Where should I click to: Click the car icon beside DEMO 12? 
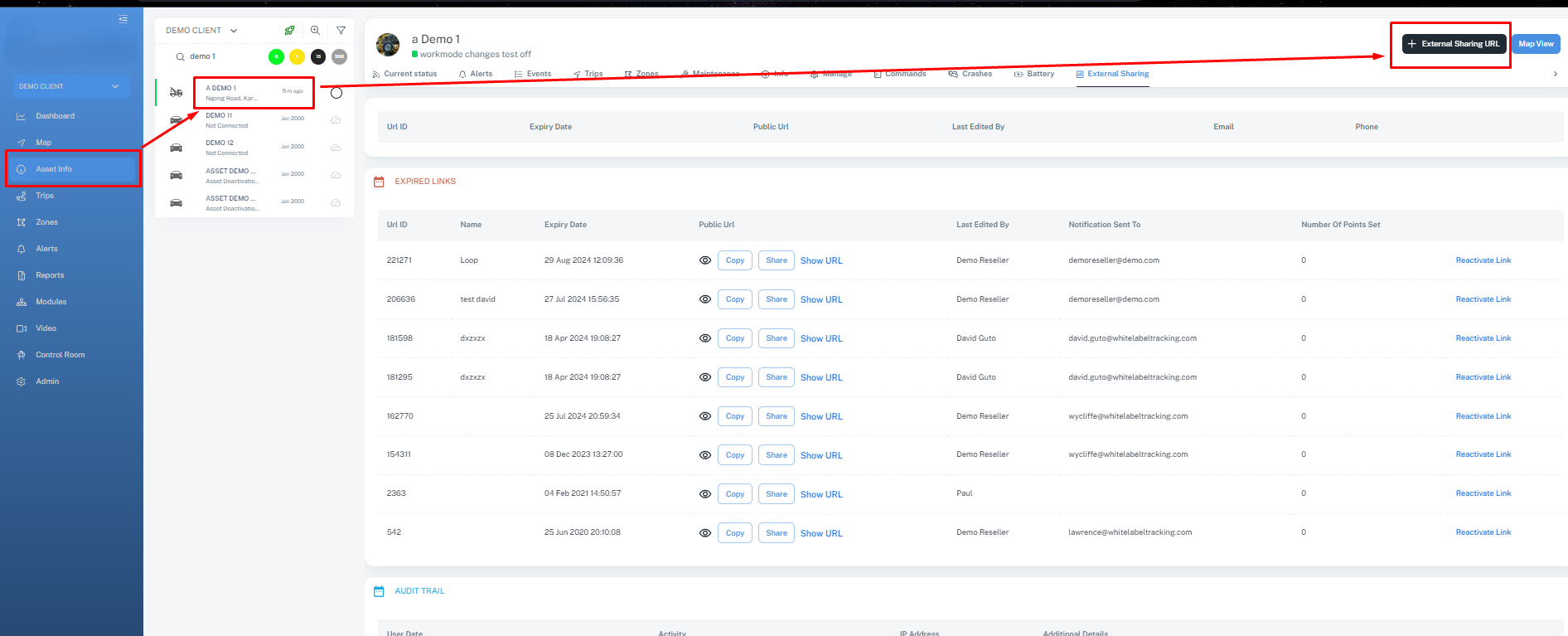[176, 148]
